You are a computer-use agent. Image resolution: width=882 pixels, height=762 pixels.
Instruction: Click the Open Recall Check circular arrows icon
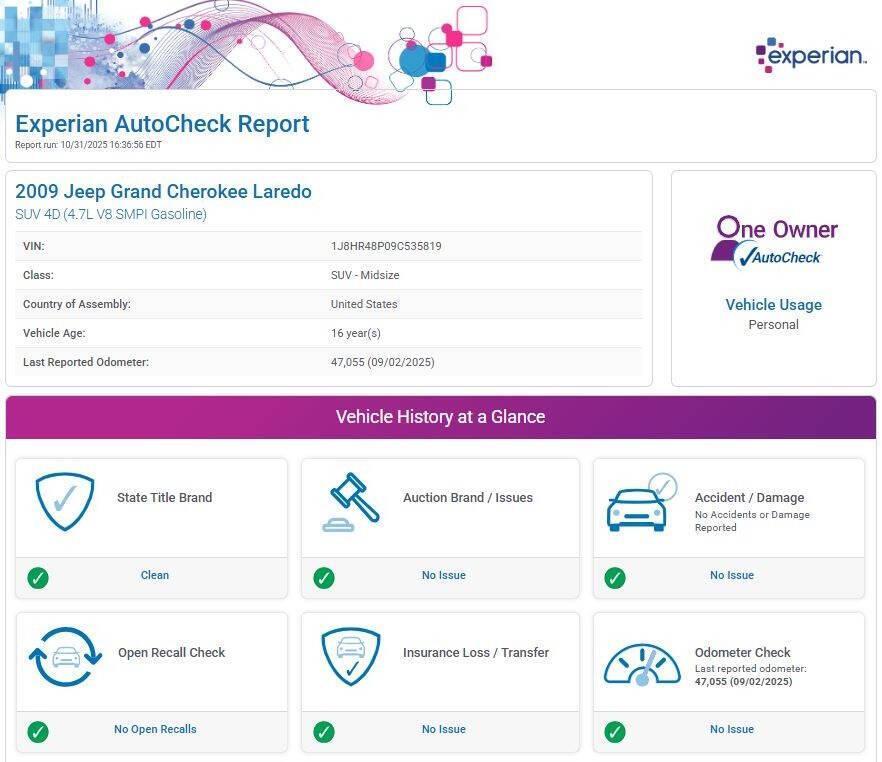65,656
